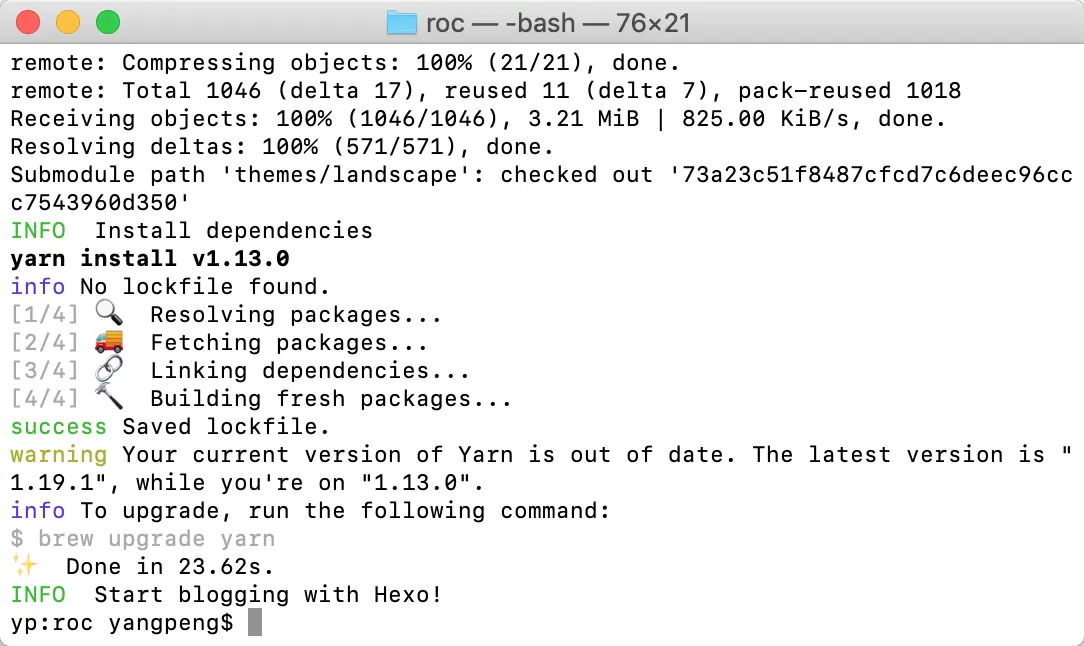This screenshot has width=1084, height=646.
Task: Click the bold 'yarn install v1.13.0' line
Action: coord(150,259)
